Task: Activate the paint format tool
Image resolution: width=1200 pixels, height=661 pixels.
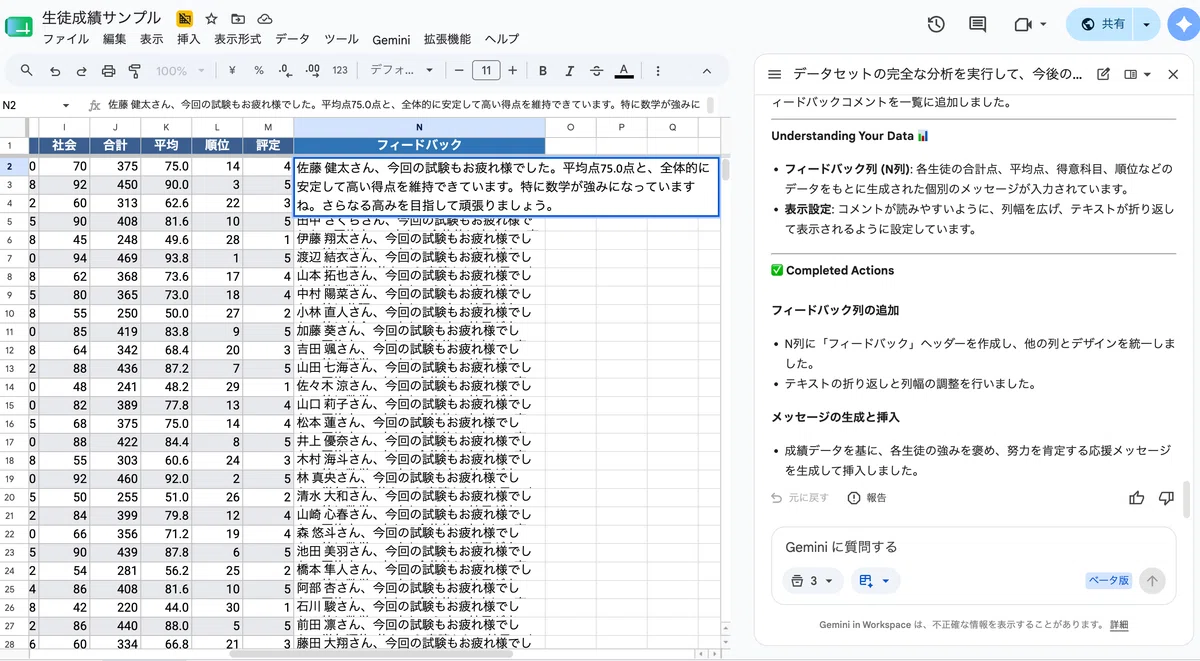Action: pos(135,71)
